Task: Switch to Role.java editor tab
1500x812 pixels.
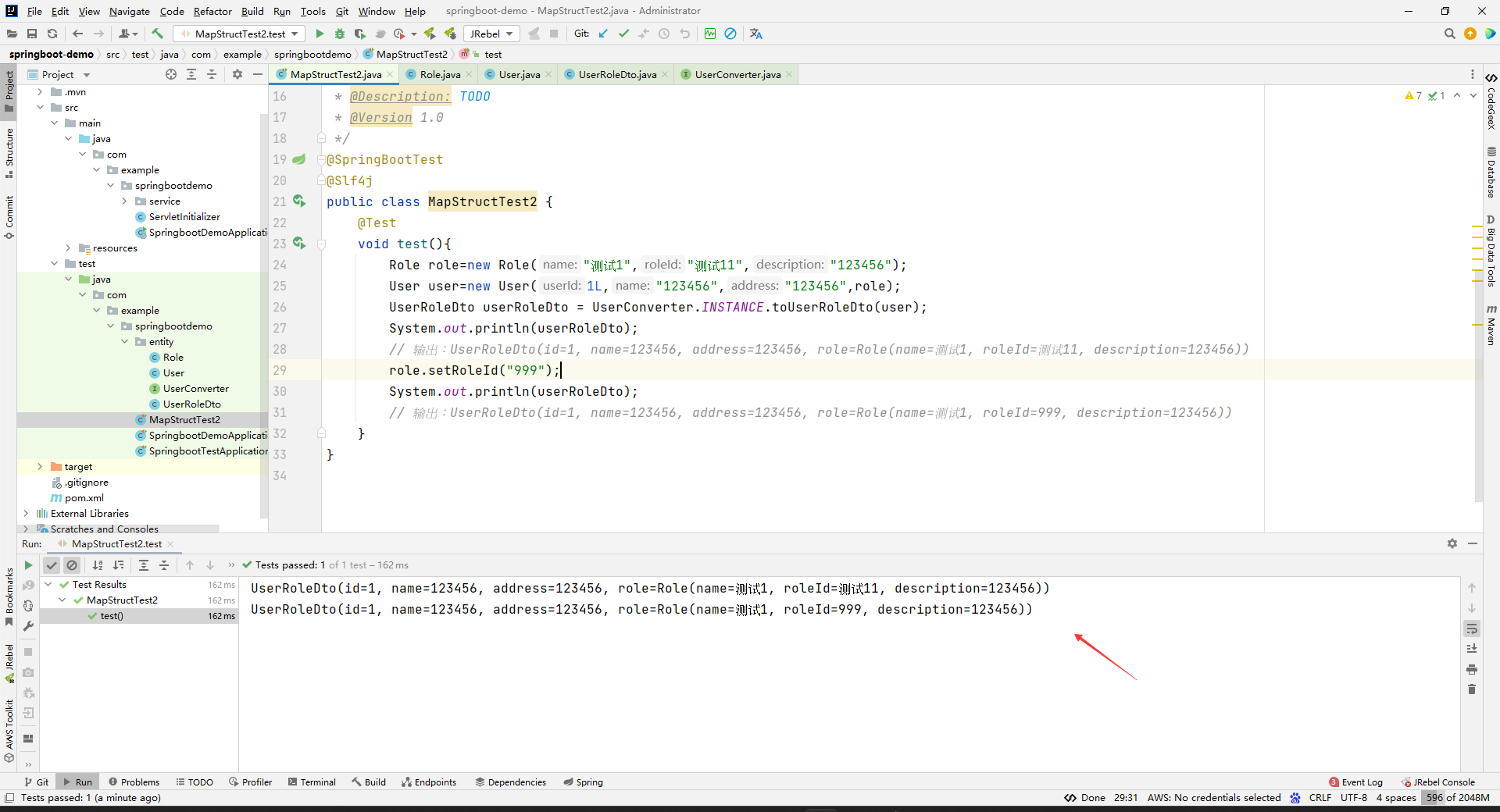Action: point(440,75)
